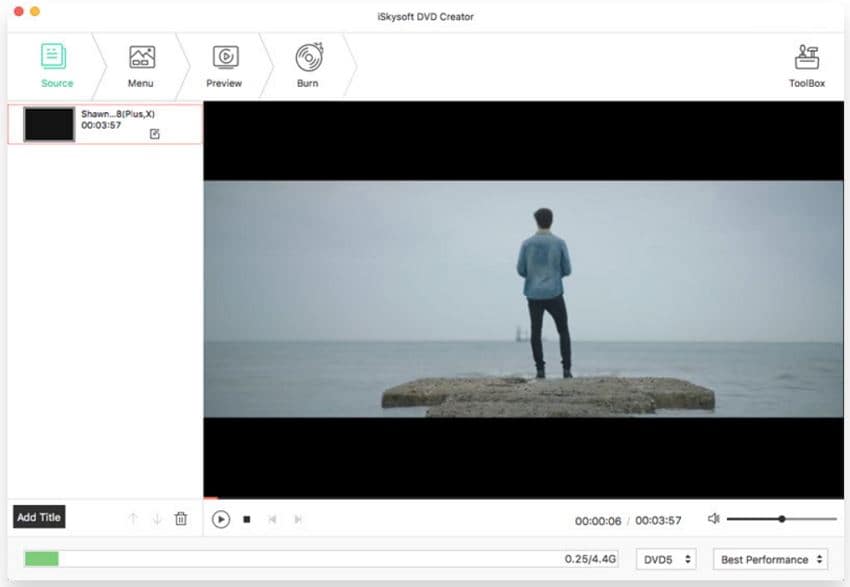Open the DVD5 disc type dropdown
The height and width of the screenshot is (587, 850).
tap(666, 559)
